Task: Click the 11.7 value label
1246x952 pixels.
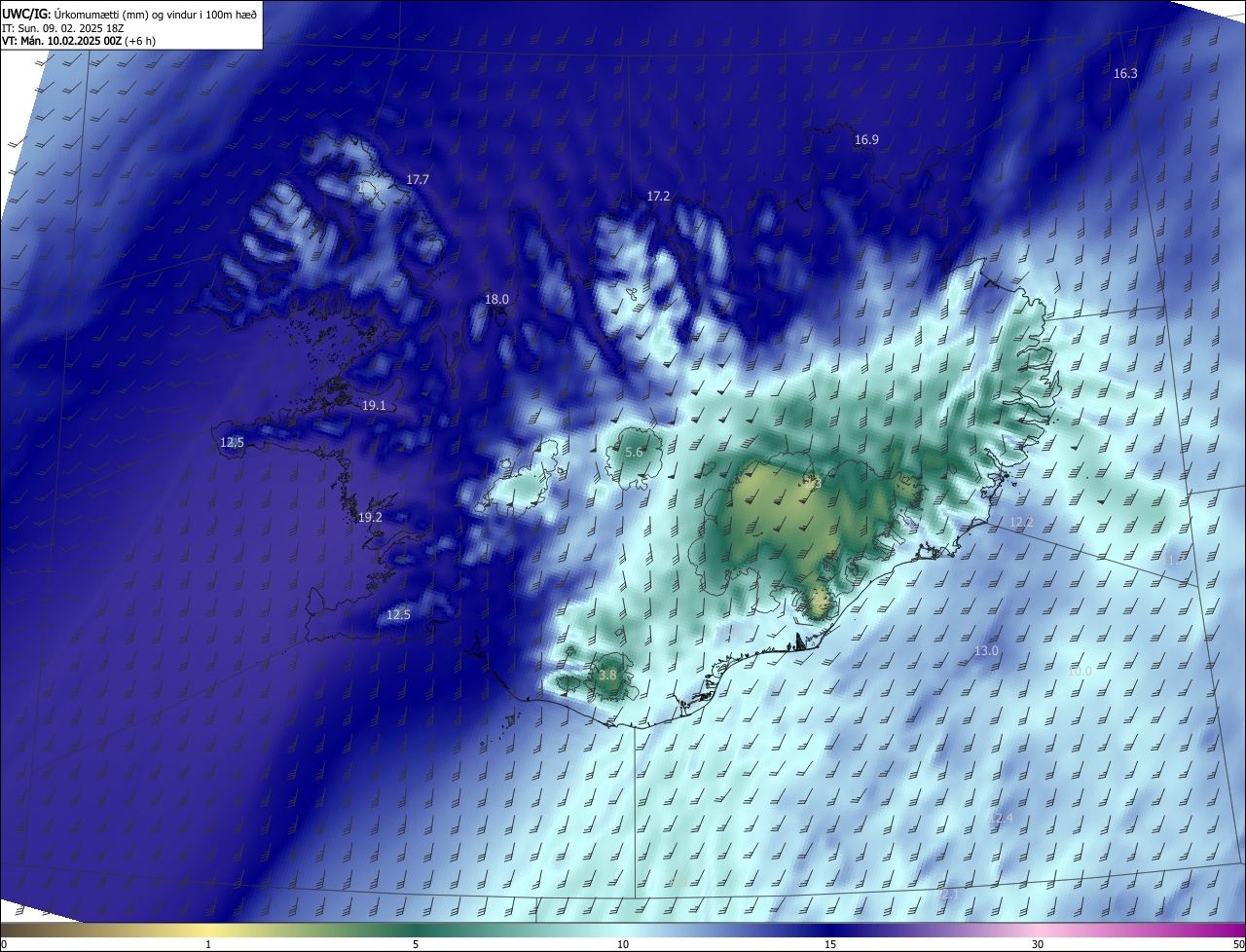Action: click(x=1176, y=560)
